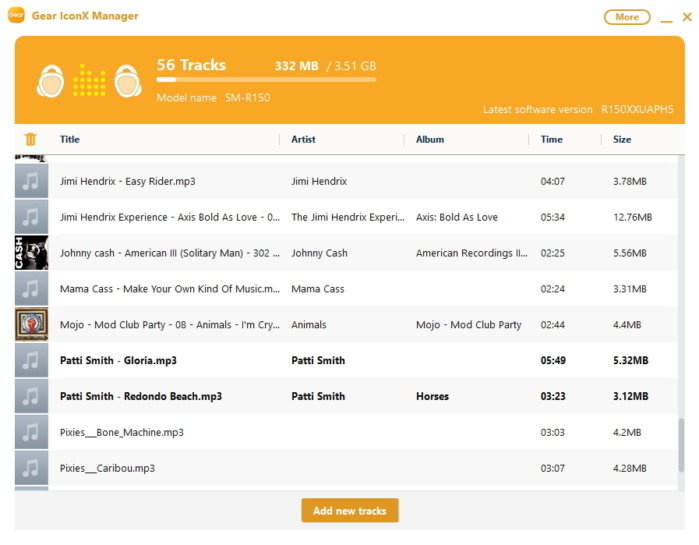Click music note icon for Redondo Beach track
The width and height of the screenshot is (699, 545).
[31, 396]
